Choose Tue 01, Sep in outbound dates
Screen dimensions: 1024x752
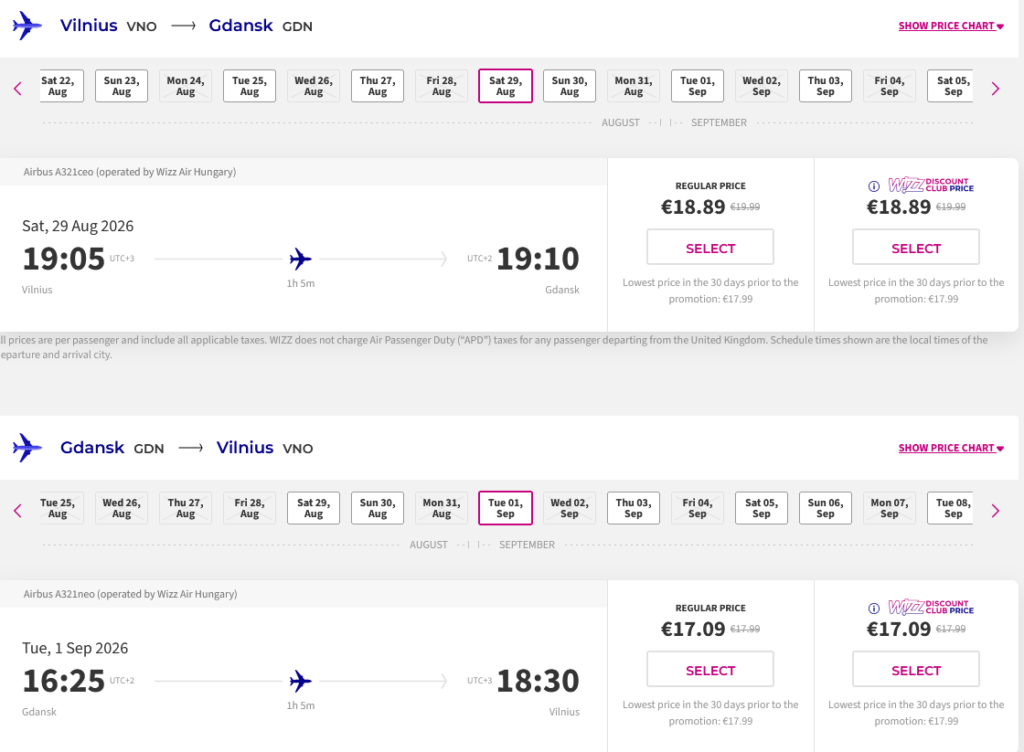[697, 86]
